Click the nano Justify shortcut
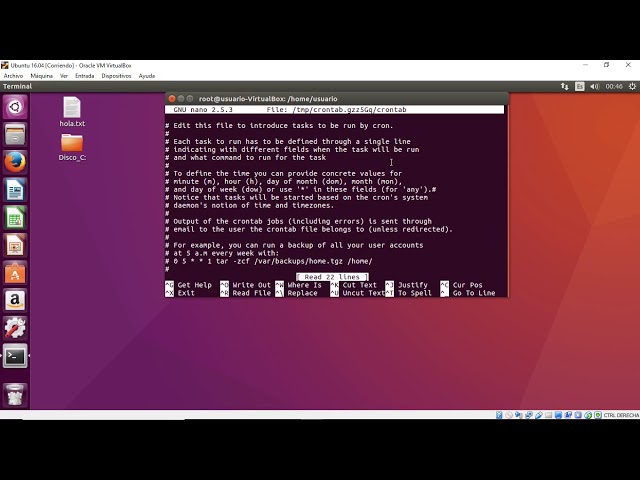The image size is (640, 480). point(407,285)
